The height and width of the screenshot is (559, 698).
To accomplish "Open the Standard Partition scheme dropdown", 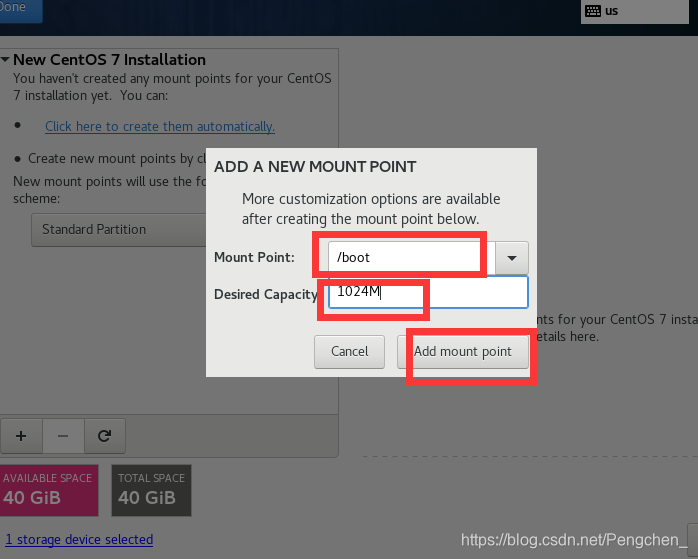I will pyautogui.click(x=118, y=230).
